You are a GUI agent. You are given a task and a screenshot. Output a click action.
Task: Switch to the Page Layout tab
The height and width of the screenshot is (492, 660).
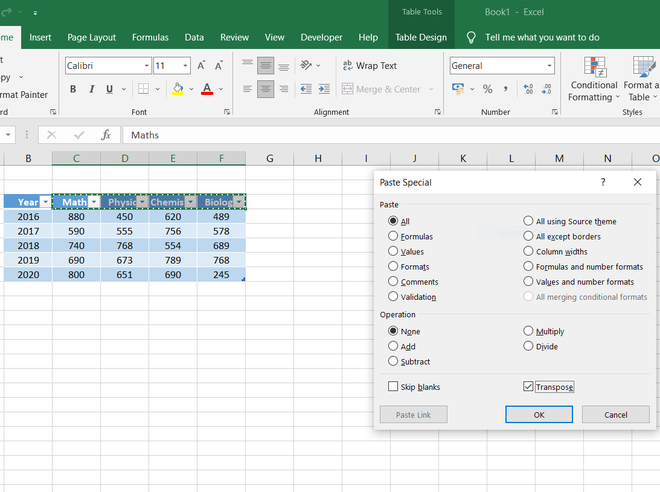point(91,37)
